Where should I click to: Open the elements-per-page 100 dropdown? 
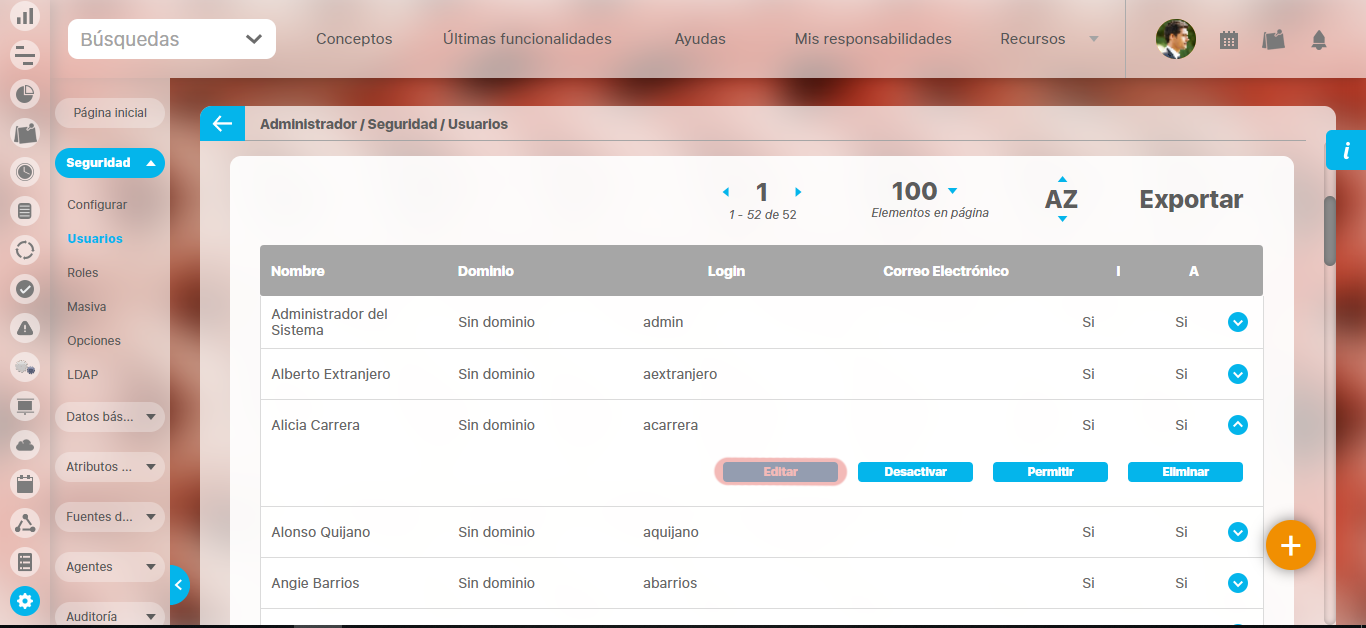[x=951, y=191]
